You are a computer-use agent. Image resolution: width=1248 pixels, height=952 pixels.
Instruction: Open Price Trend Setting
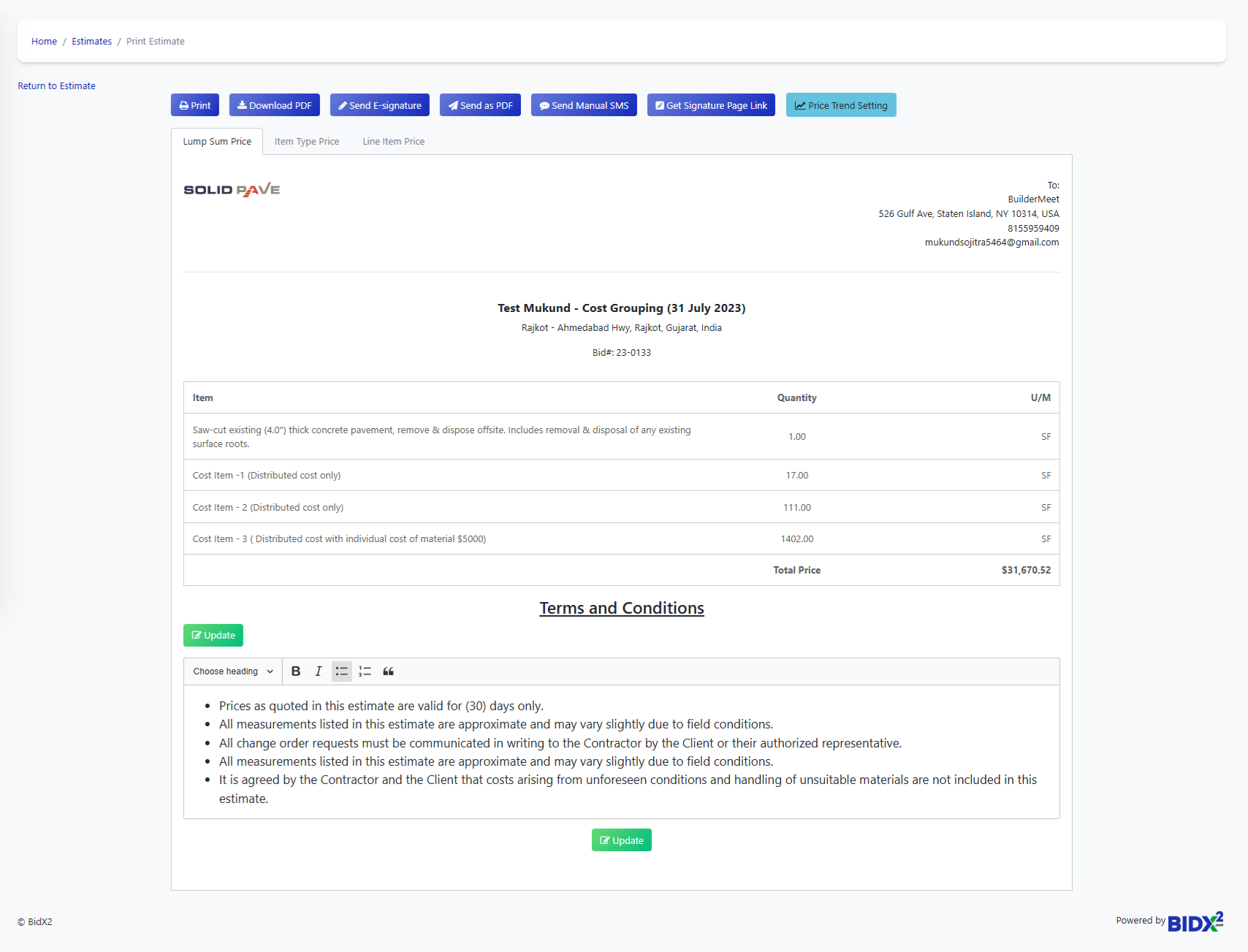841,105
